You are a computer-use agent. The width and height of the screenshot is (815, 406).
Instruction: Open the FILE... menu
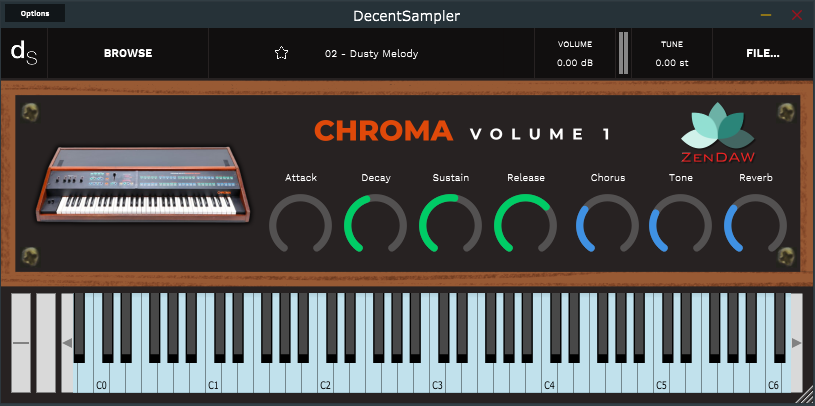763,53
